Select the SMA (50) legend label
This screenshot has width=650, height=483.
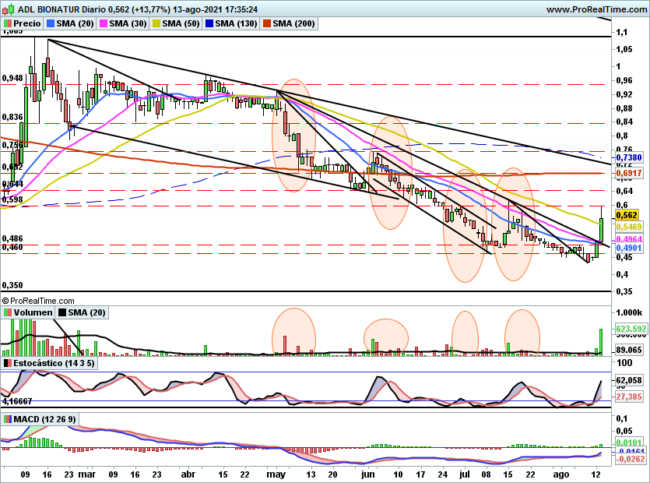(x=181, y=24)
